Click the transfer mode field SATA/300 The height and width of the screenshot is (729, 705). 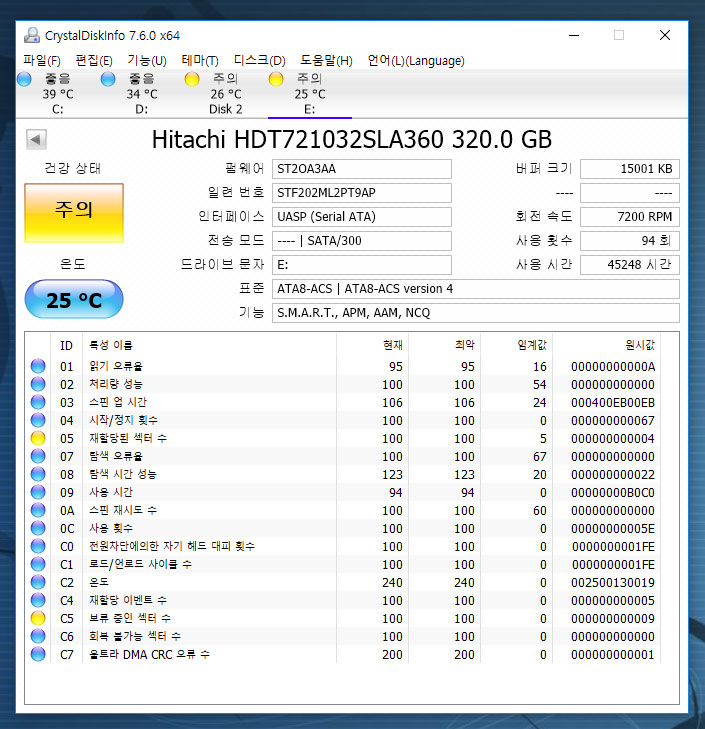tap(361, 241)
